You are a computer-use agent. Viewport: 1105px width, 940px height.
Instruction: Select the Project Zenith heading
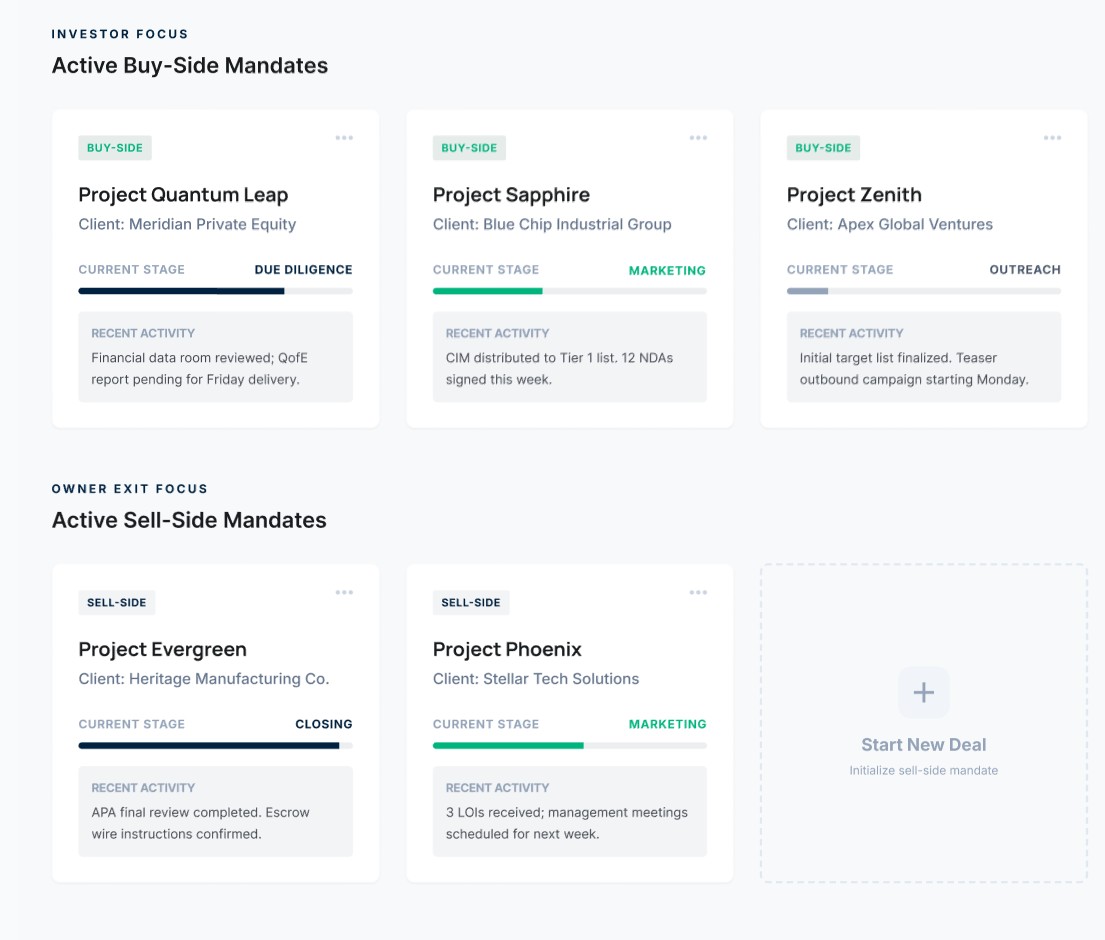[854, 195]
